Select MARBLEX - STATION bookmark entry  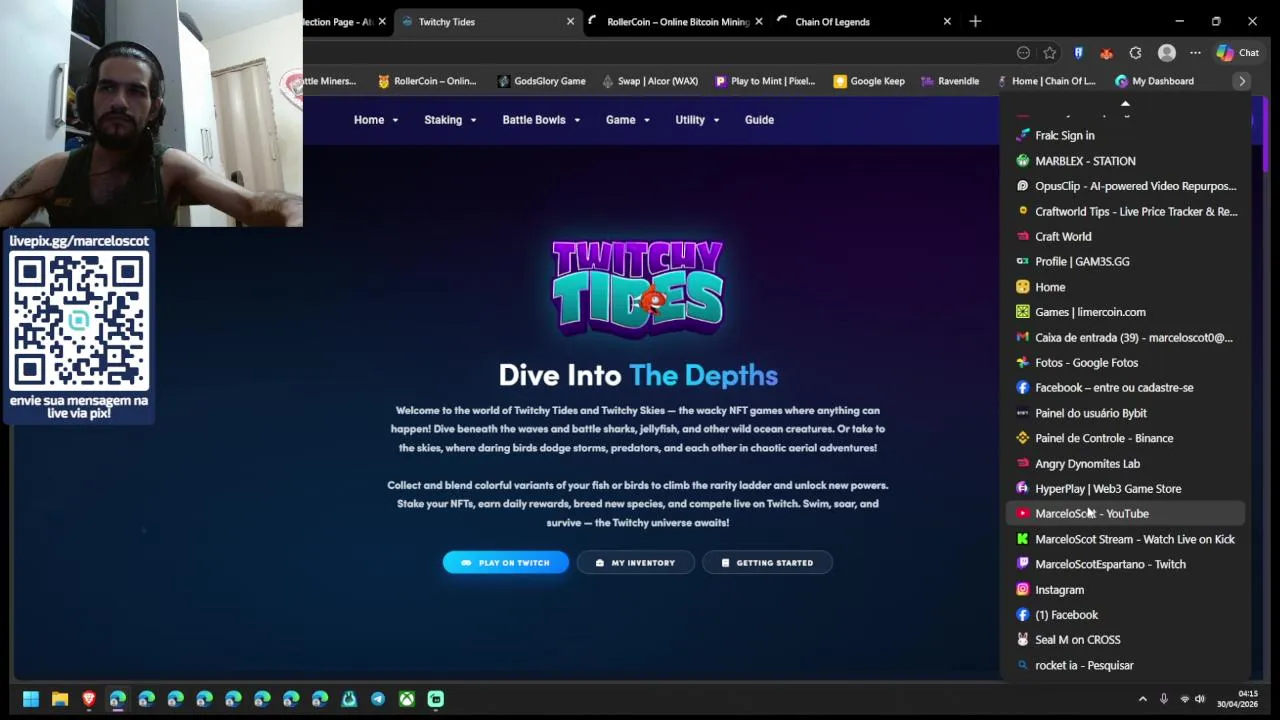1125,161
